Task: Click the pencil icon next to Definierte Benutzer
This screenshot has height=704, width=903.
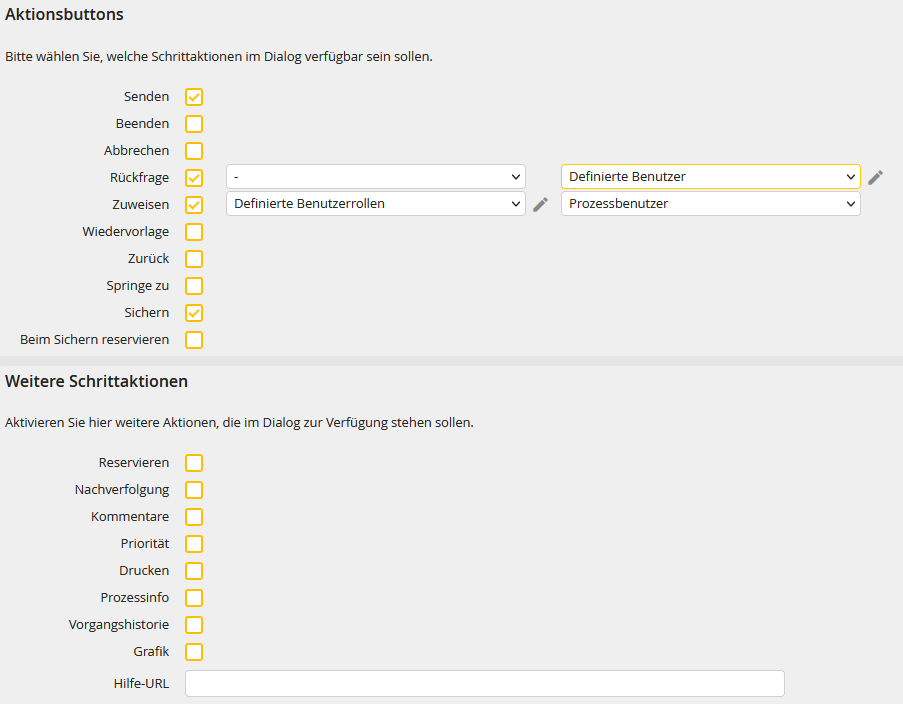Action: pos(875,177)
